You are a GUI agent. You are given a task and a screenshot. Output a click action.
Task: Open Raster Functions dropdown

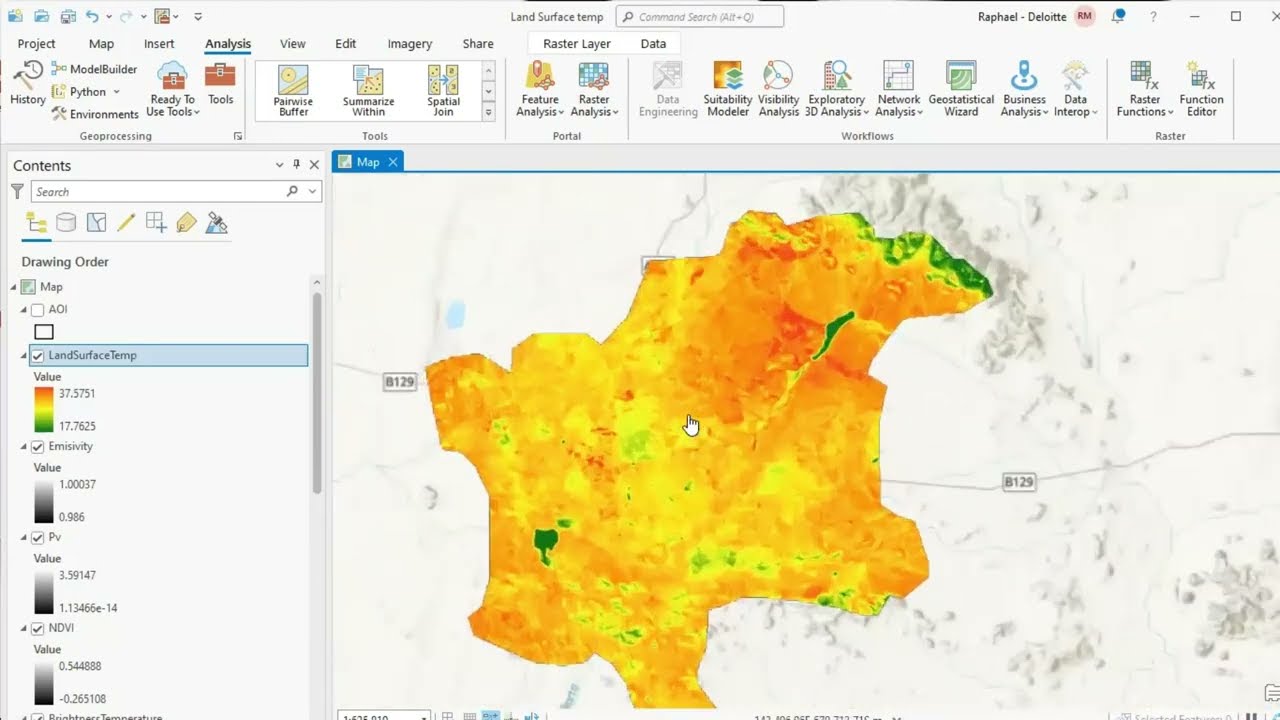pyautogui.click(x=1145, y=89)
